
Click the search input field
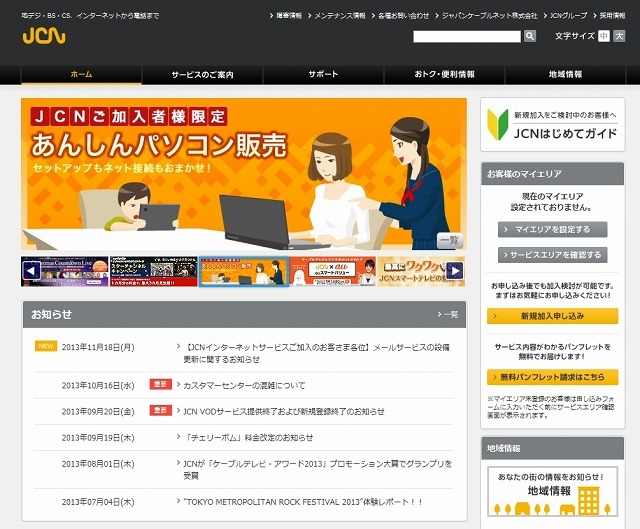pyautogui.click(x=467, y=36)
